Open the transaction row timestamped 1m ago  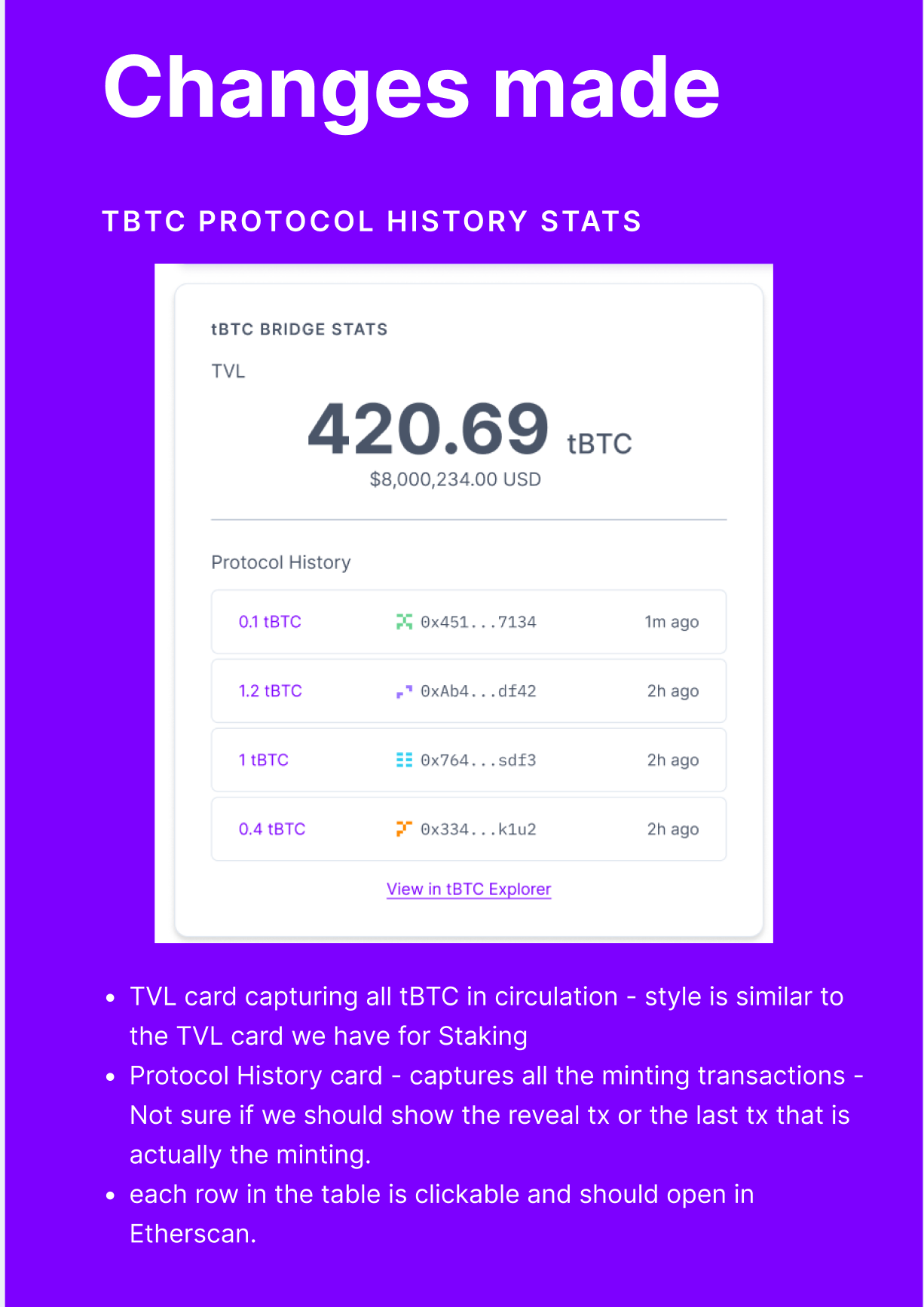click(x=468, y=622)
